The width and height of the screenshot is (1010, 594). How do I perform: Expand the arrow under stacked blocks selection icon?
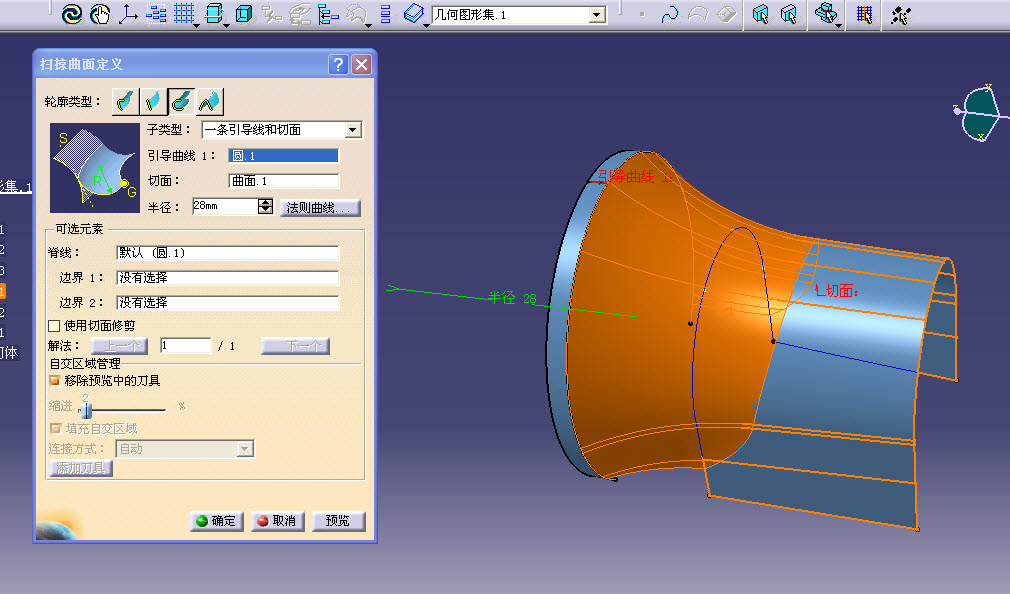pyautogui.click(x=839, y=25)
